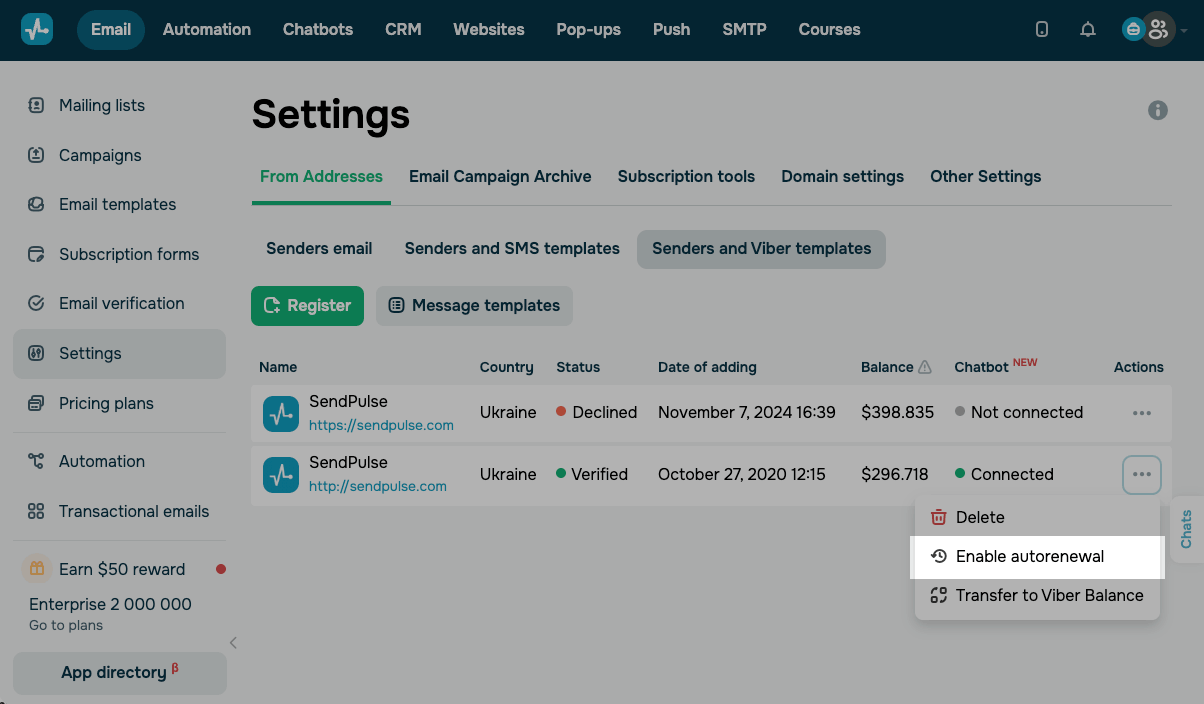
Task: Open the notifications bell
Action: coord(1088,30)
